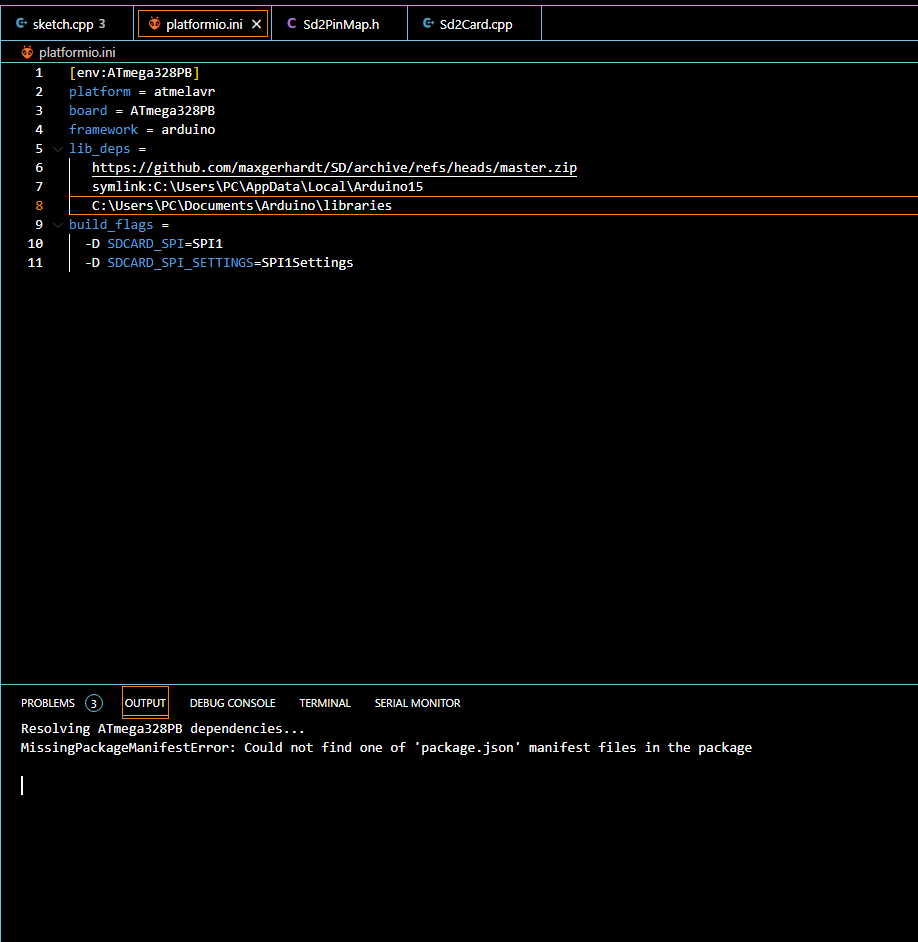The width and height of the screenshot is (918, 942).
Task: Select the platformio.ini editor tab
Action: 203,24
